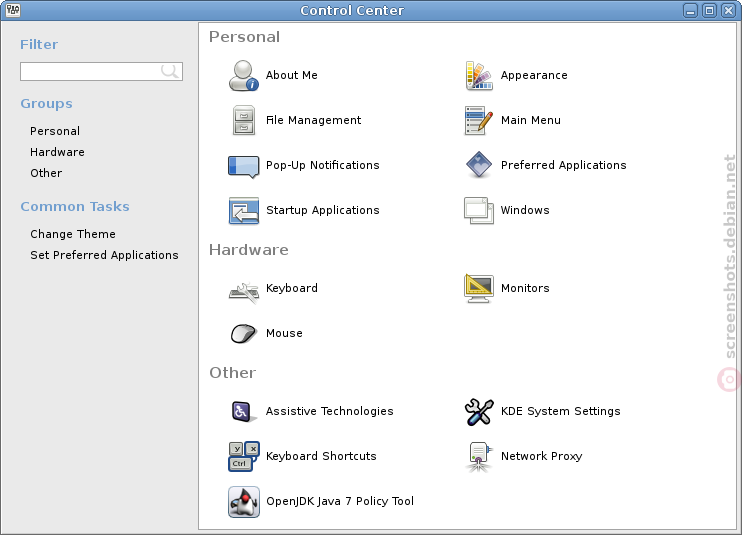Open the Mouse settings icon
742x535 pixels.
point(243,333)
